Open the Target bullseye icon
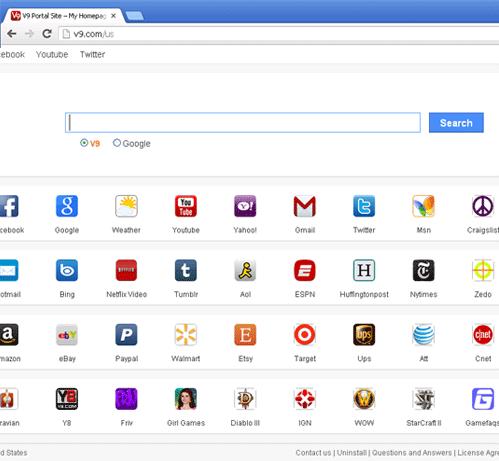Screen dimensions: 499x461 305,335
